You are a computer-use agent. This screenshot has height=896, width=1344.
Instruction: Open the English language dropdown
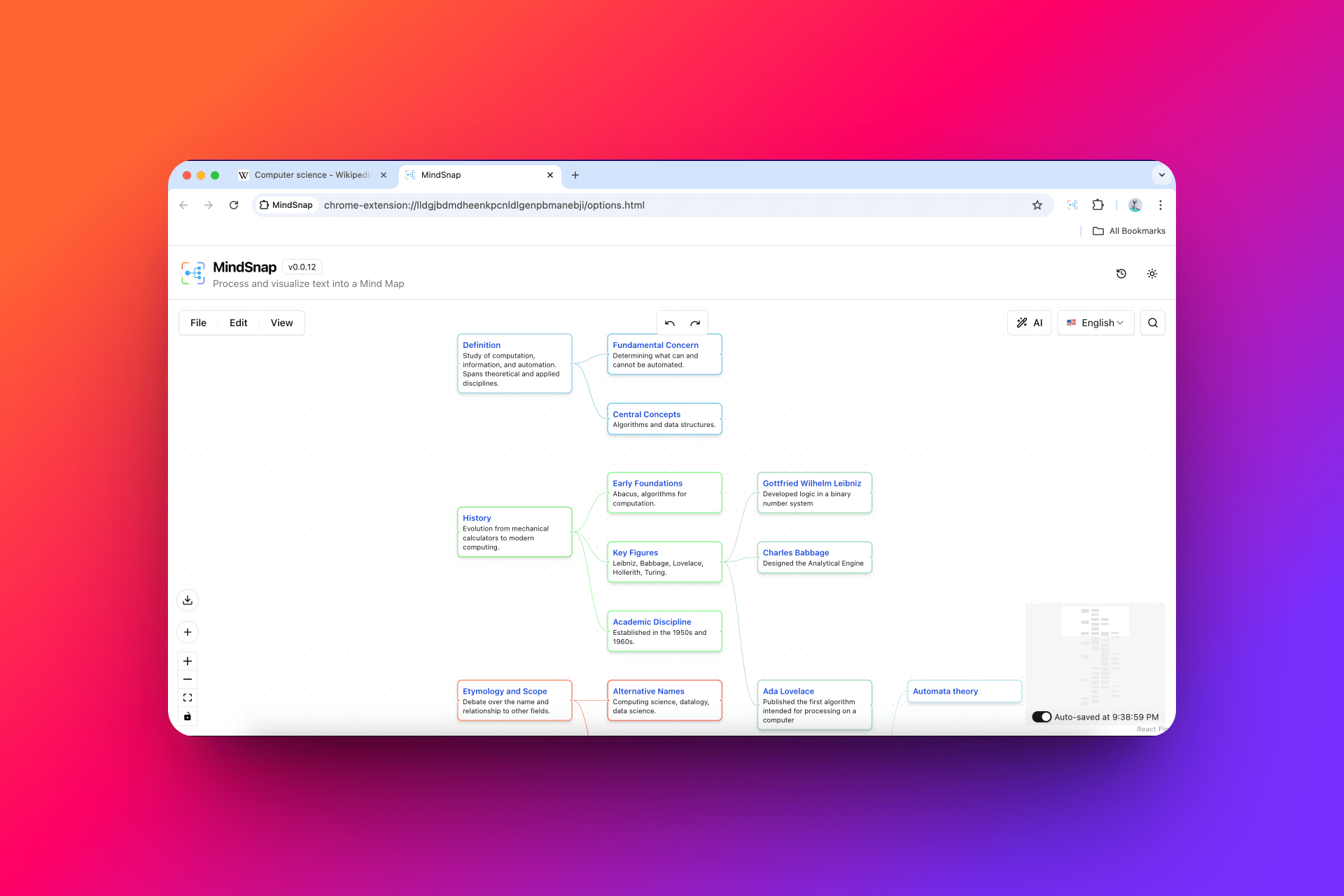(1095, 323)
